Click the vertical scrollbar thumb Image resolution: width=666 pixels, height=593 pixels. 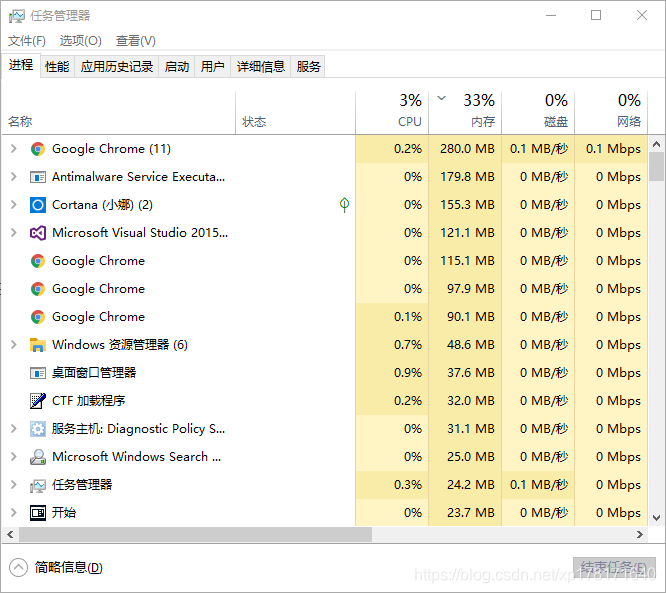(656, 167)
